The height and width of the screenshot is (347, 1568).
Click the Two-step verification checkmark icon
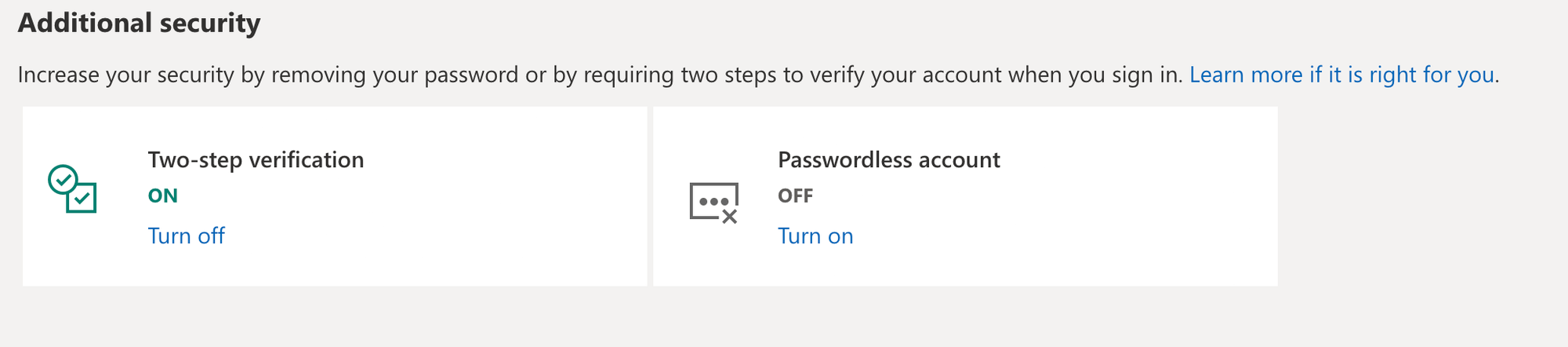point(72,189)
